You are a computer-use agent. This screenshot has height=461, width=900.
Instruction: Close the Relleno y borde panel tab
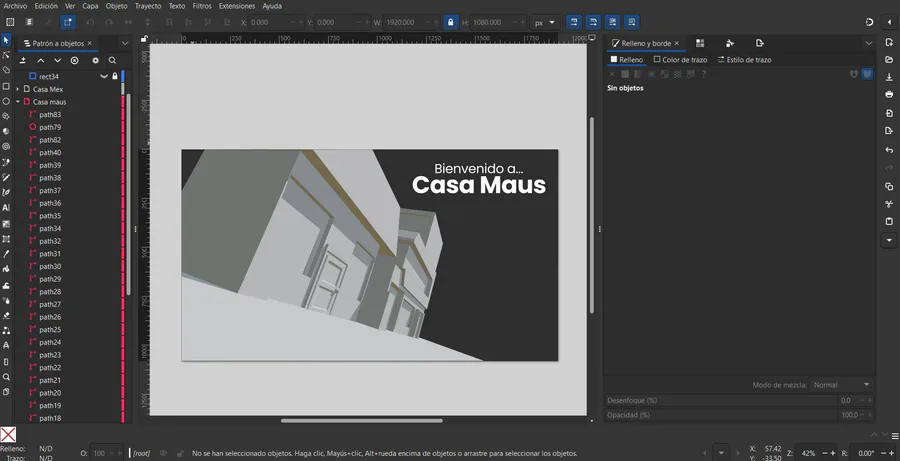[677, 43]
